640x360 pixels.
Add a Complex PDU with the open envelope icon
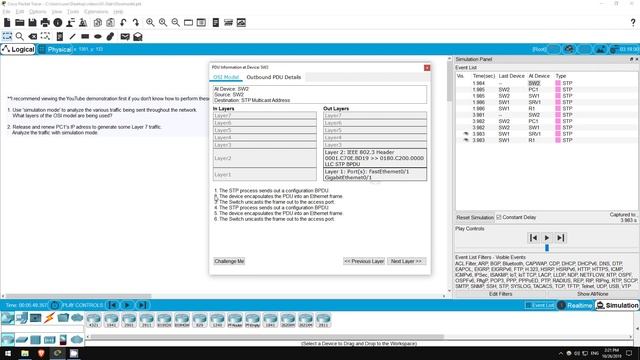click(x=138, y=37)
